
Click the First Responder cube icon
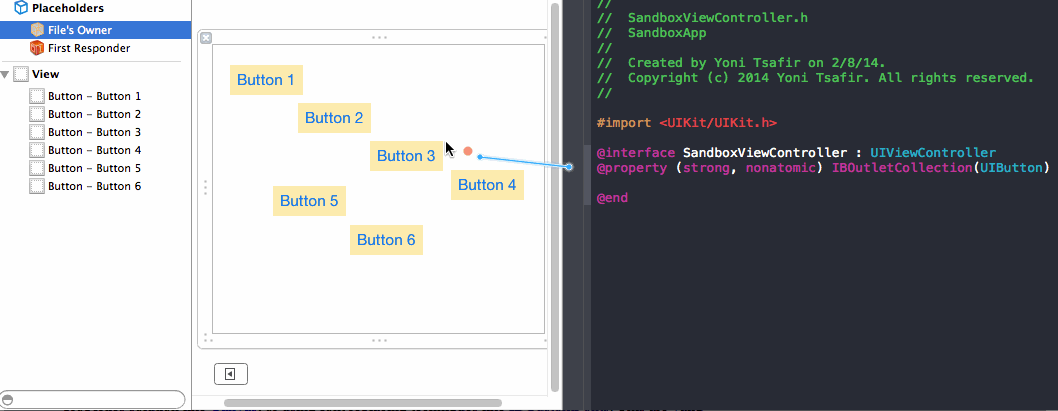point(36,48)
